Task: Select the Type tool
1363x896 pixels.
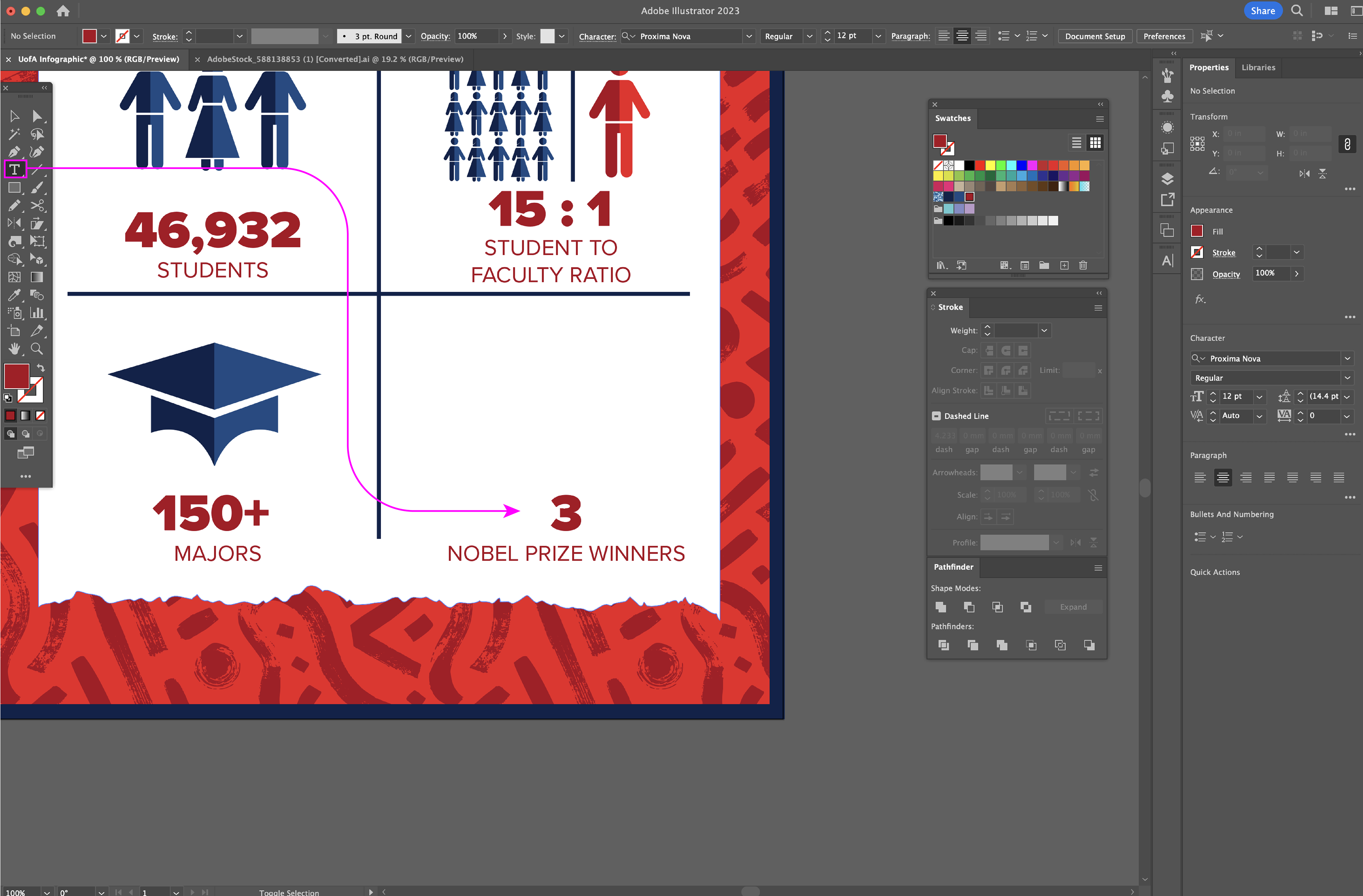Action: click(14, 169)
